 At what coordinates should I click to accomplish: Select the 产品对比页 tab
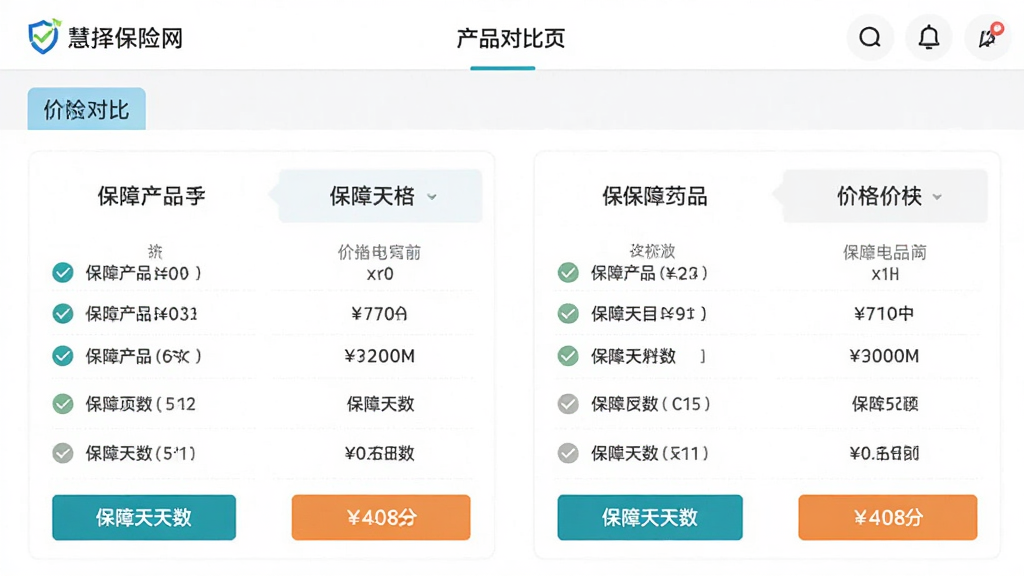click(x=510, y=39)
